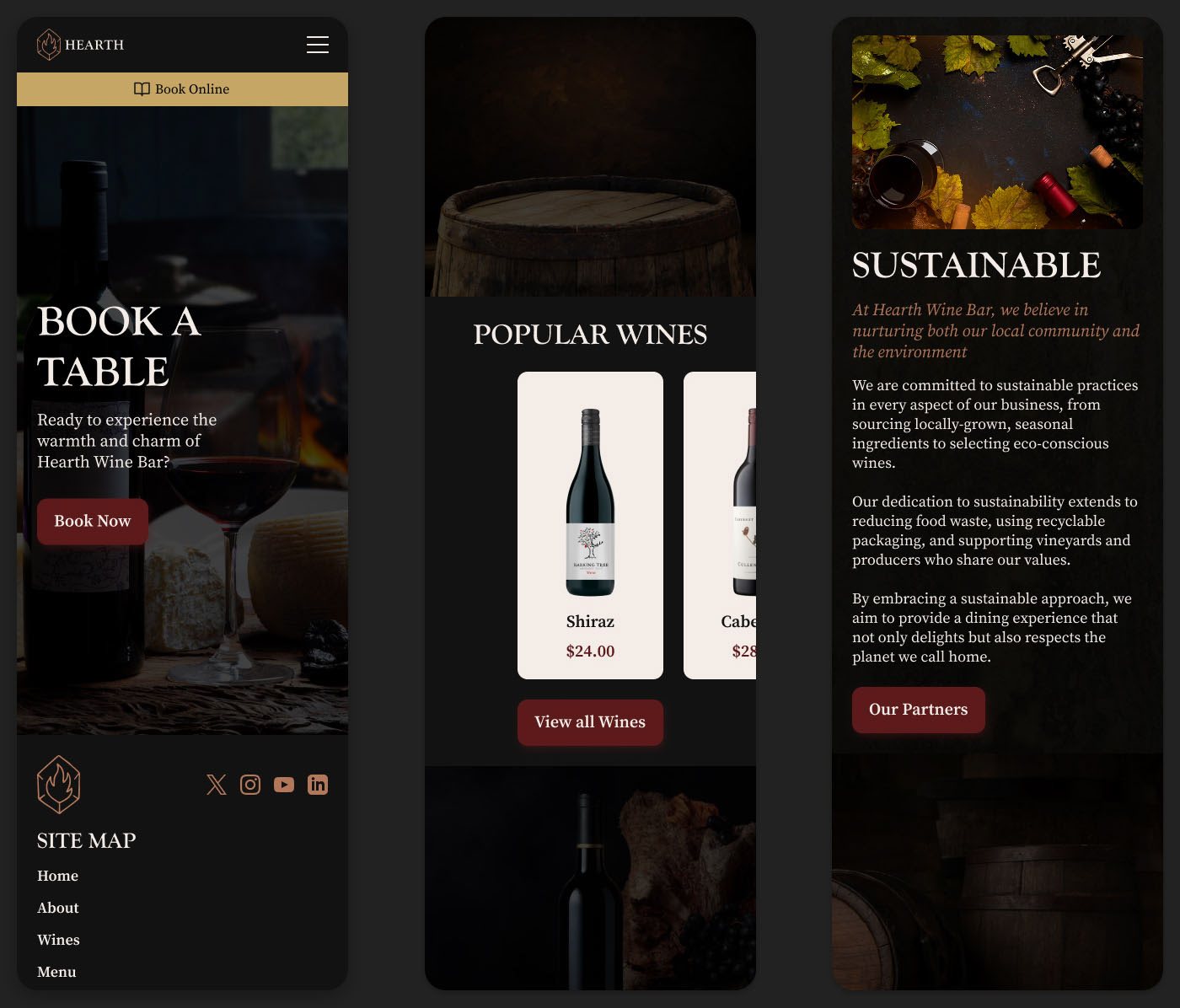The width and height of the screenshot is (1180, 1008).
Task: Open the LinkedIn social icon
Action: tap(318, 785)
